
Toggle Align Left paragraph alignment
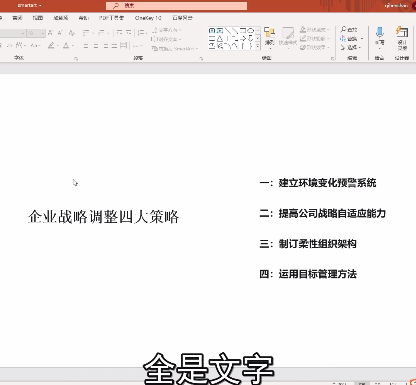[x=86, y=46]
